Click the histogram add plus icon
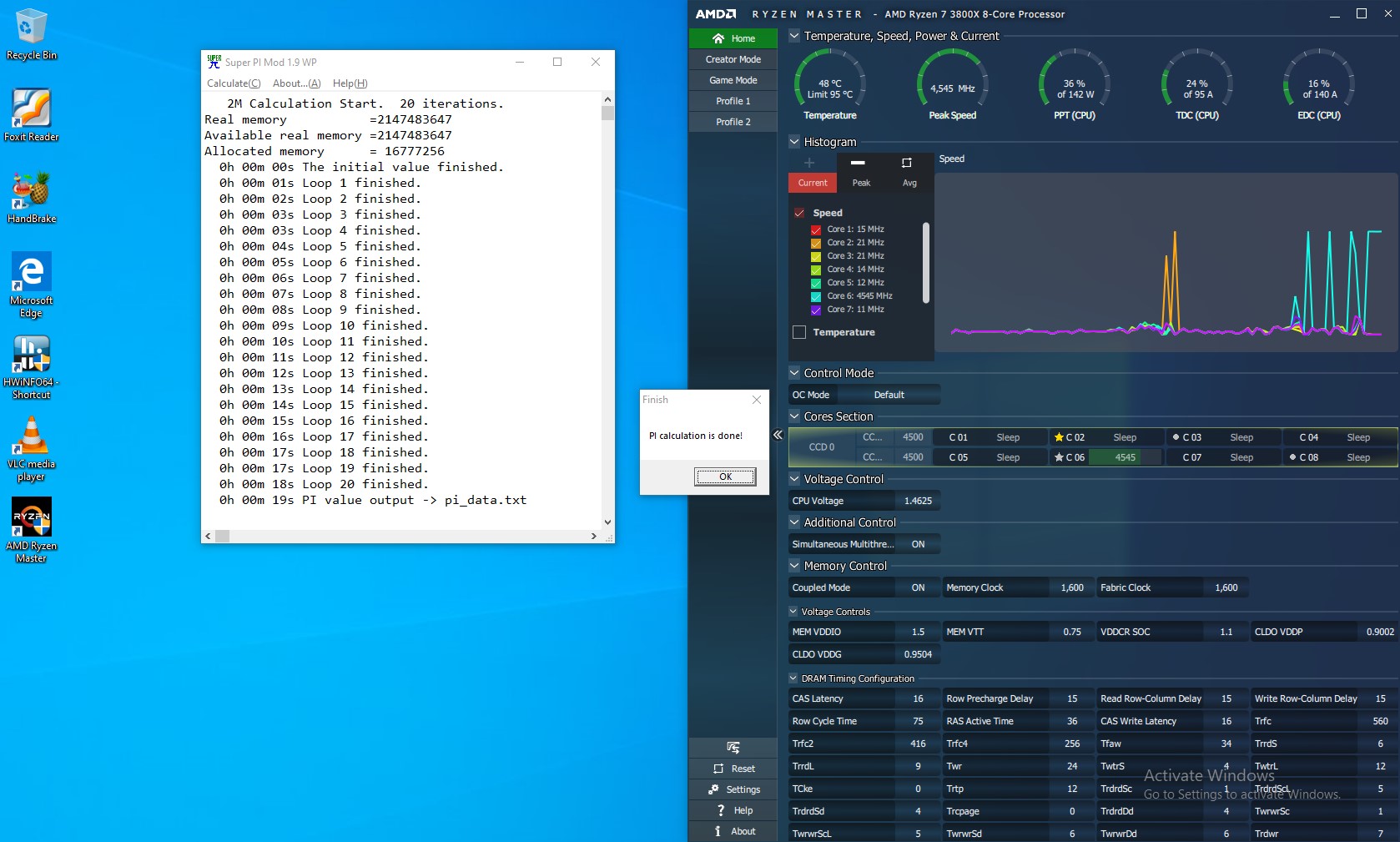This screenshot has width=1400, height=842. click(808, 163)
